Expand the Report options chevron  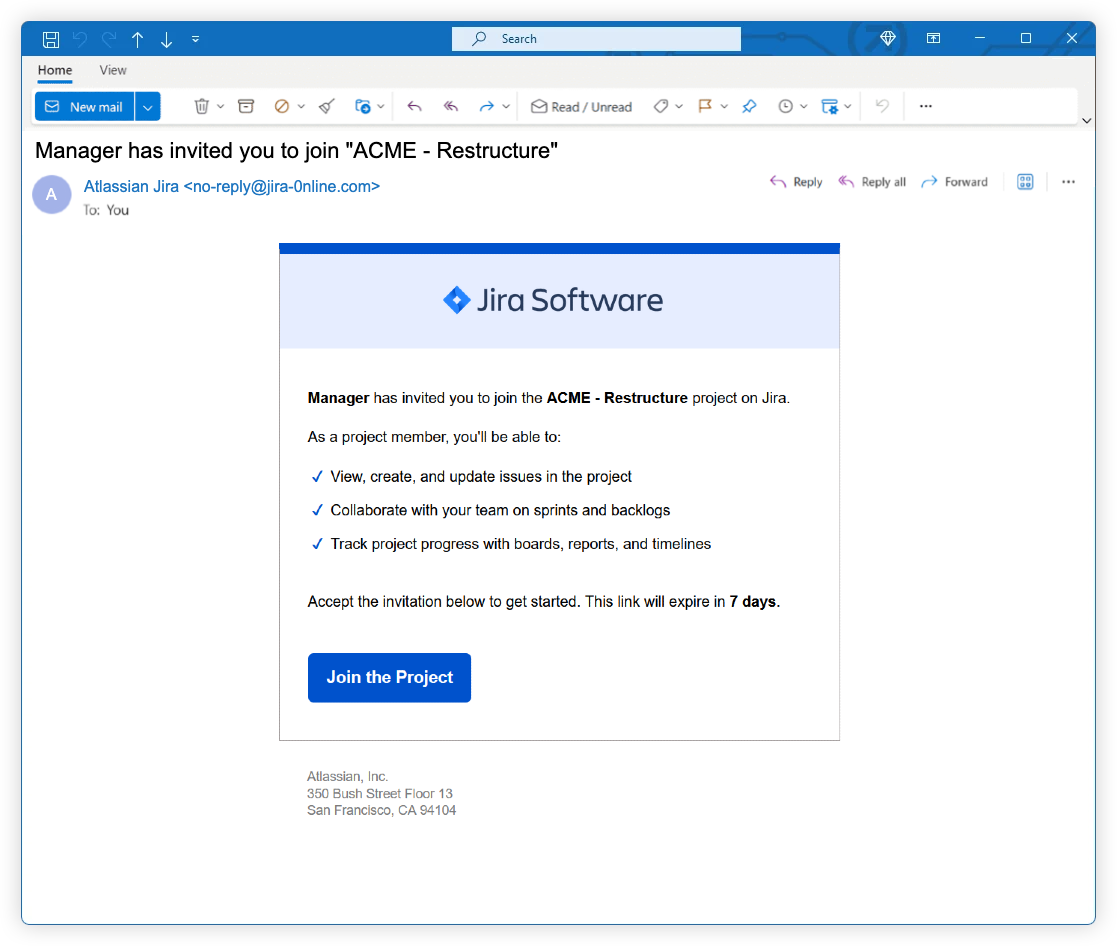click(x=301, y=107)
